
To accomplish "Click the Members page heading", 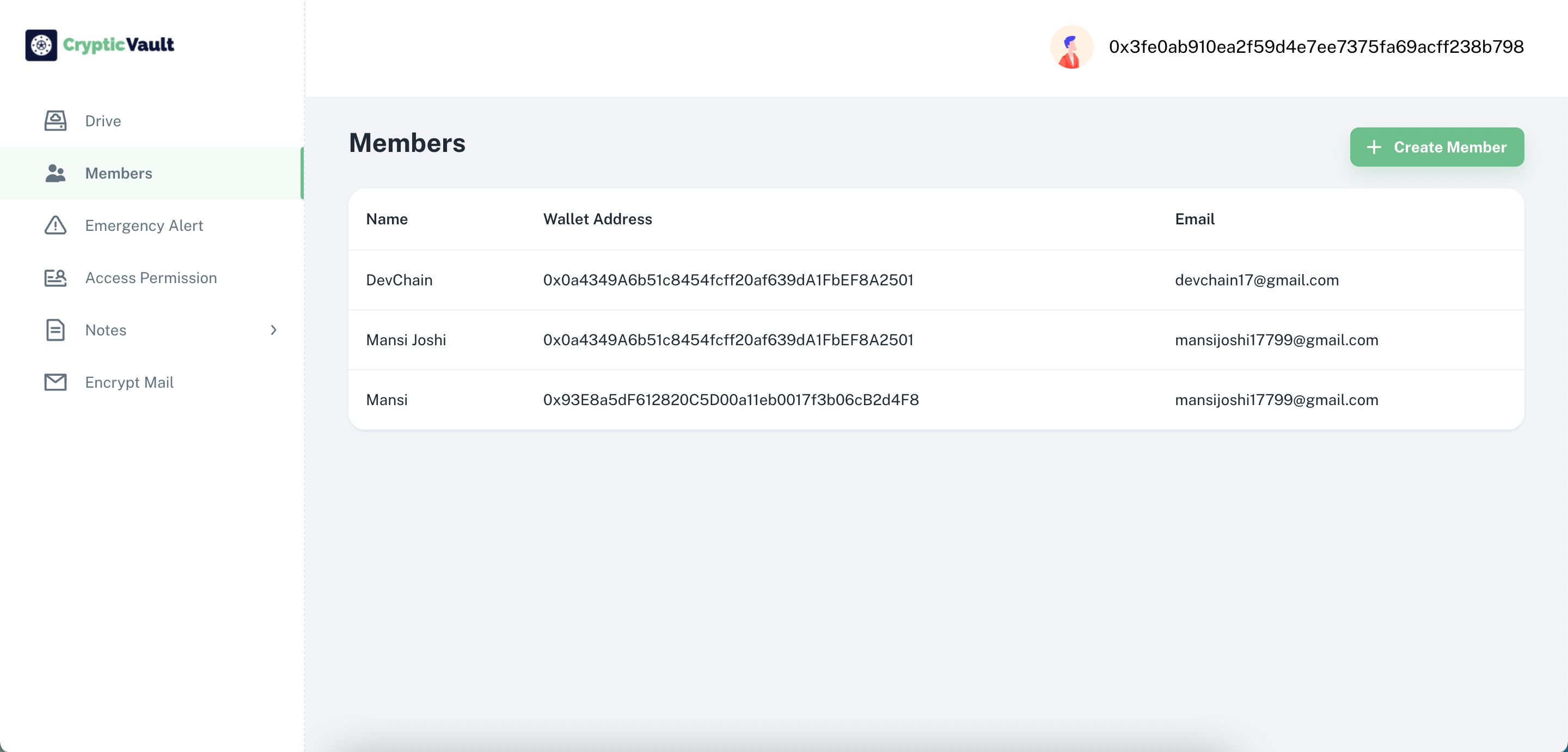I will click(407, 143).
